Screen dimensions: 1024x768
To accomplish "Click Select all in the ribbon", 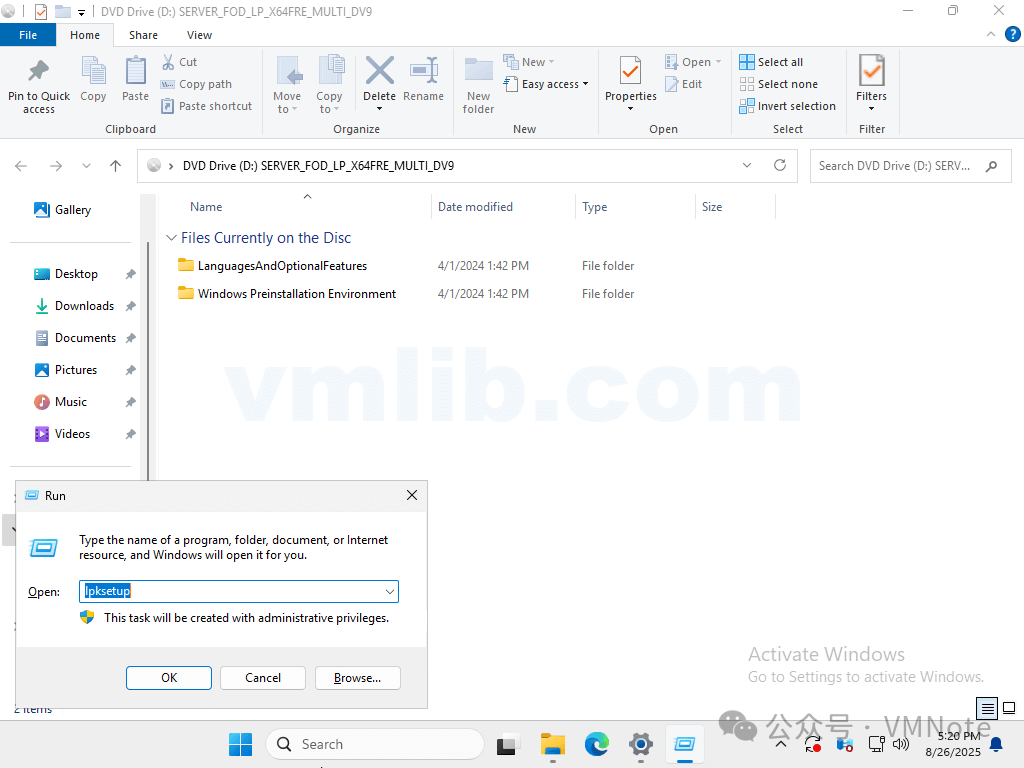I will click(771, 62).
